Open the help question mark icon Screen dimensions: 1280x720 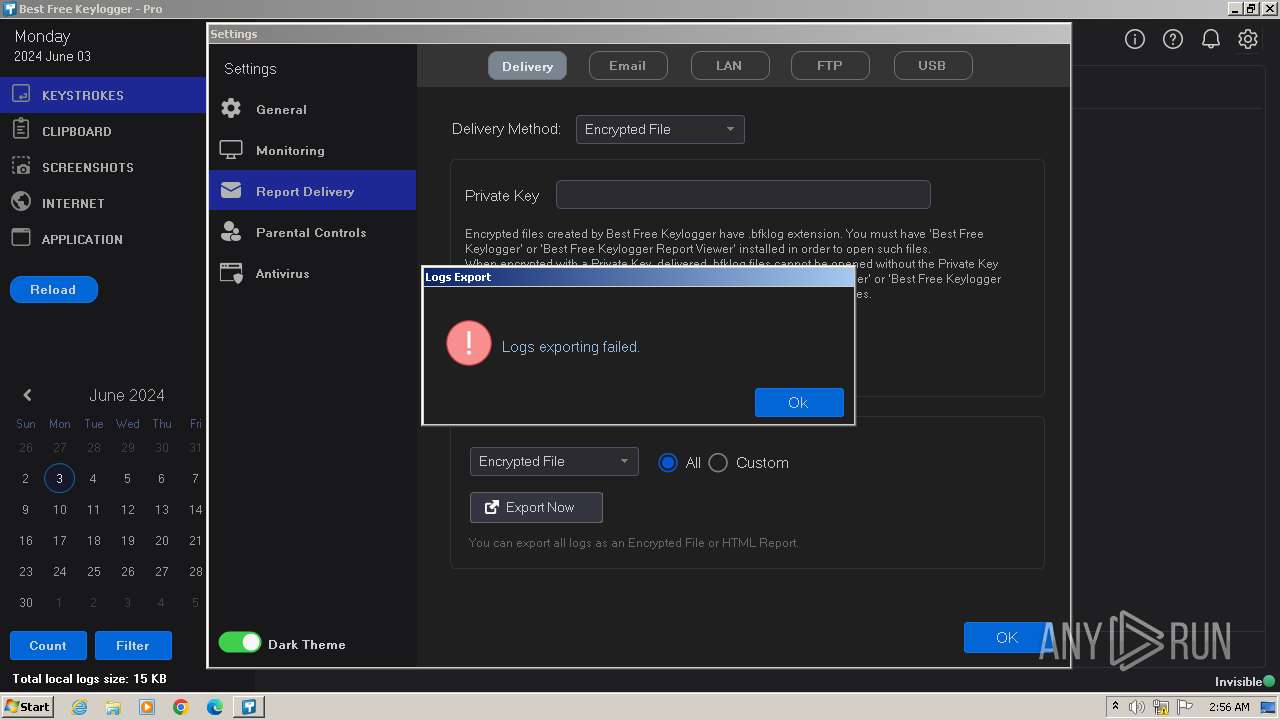click(1173, 39)
